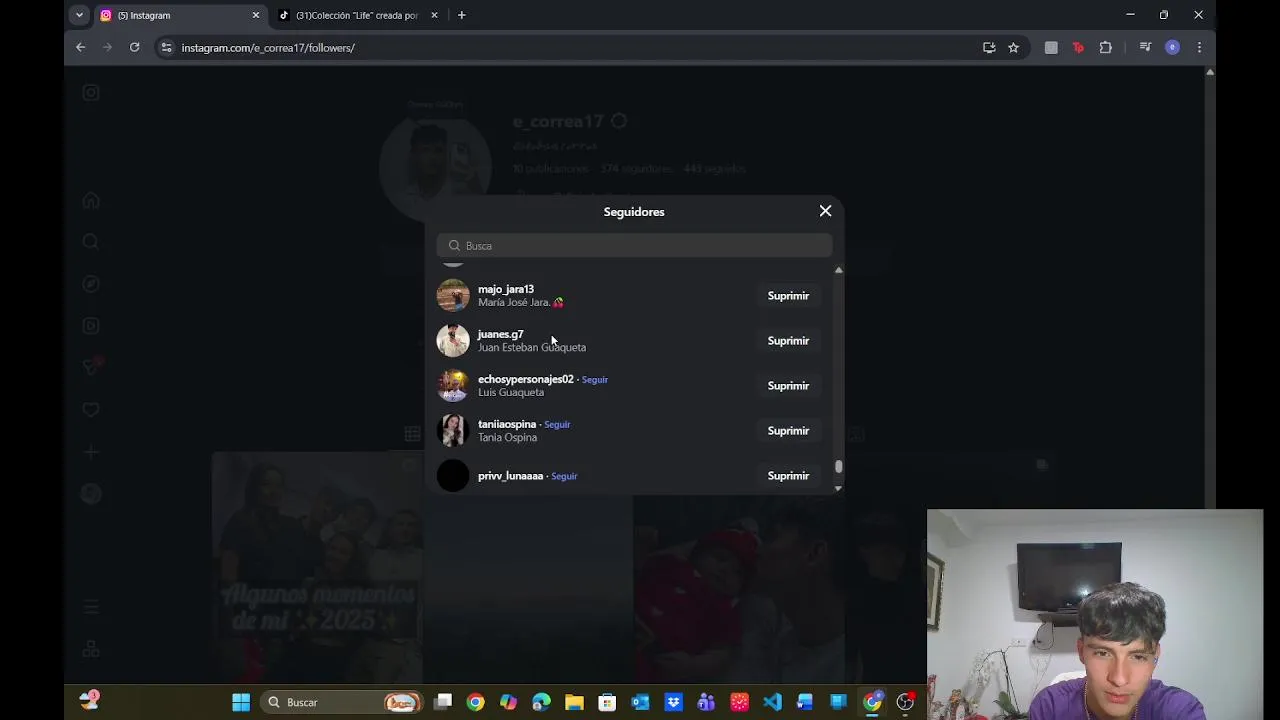Open the majo_jara13 username link
This screenshot has width=1280, height=720.
coord(506,289)
